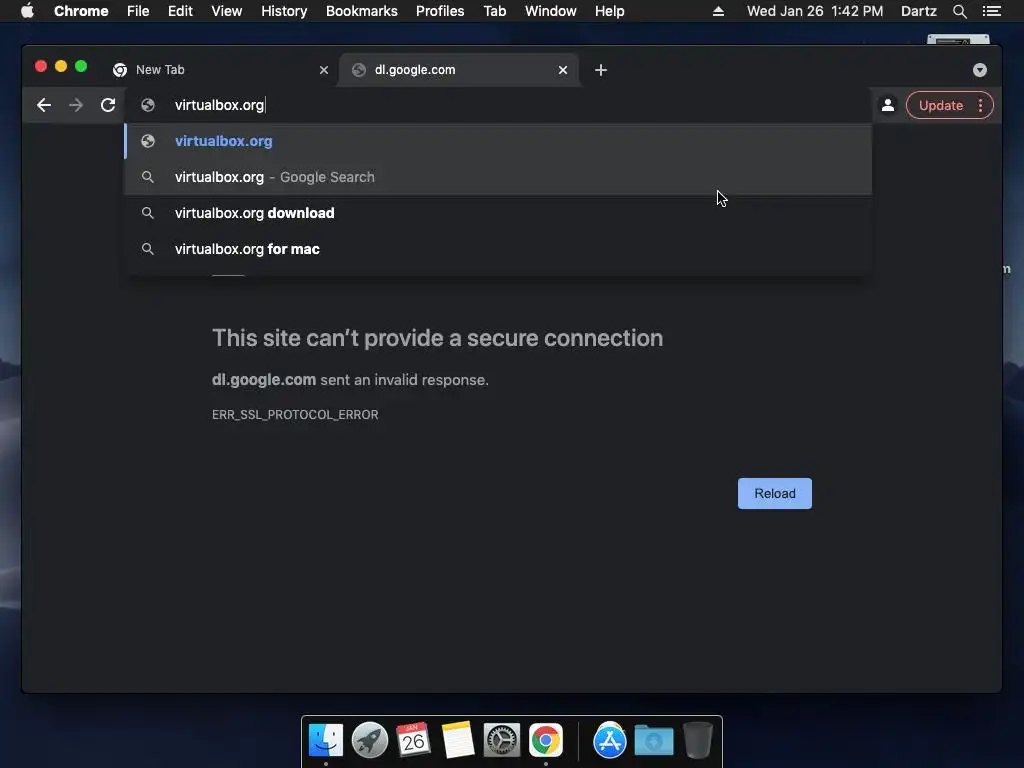1024x768 pixels.
Task: Click the globe icon in address bar
Action: click(148, 105)
